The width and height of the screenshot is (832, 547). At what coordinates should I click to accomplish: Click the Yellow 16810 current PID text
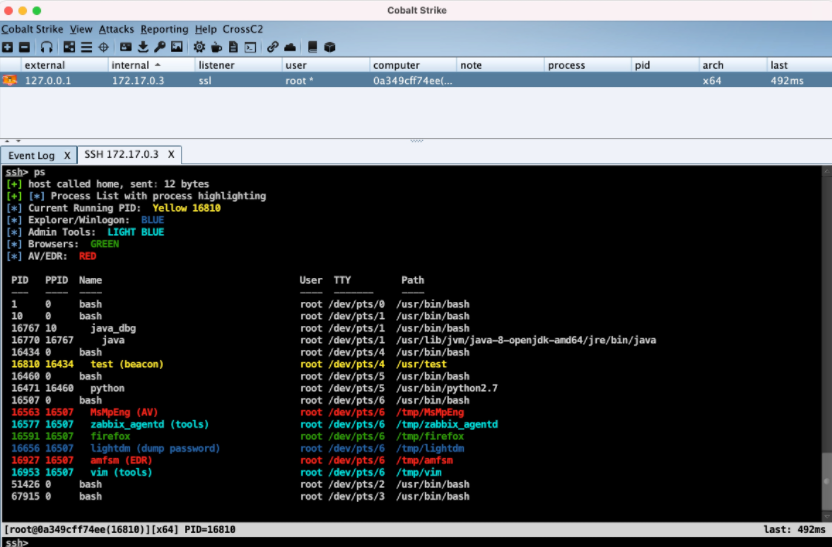(x=186, y=208)
